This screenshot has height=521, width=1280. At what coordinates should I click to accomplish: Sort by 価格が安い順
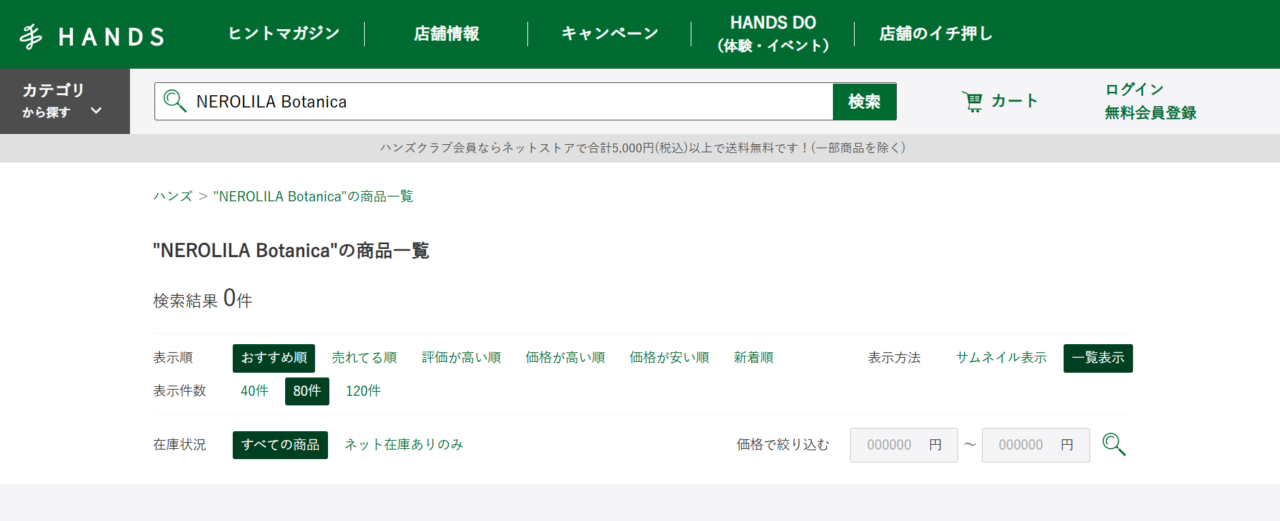669,358
